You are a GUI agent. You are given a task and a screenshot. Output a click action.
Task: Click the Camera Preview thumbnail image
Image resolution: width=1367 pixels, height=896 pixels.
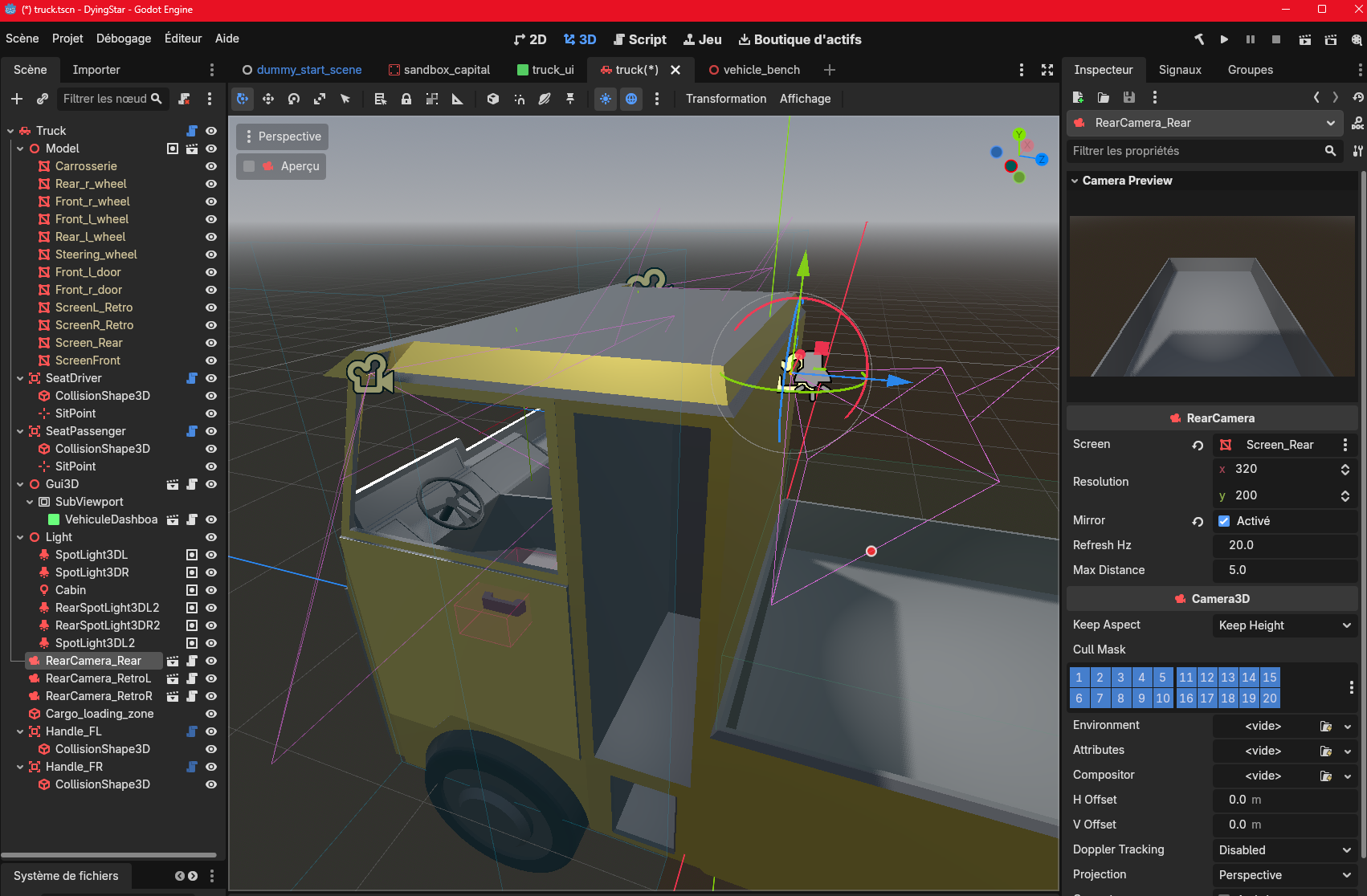click(x=1212, y=296)
